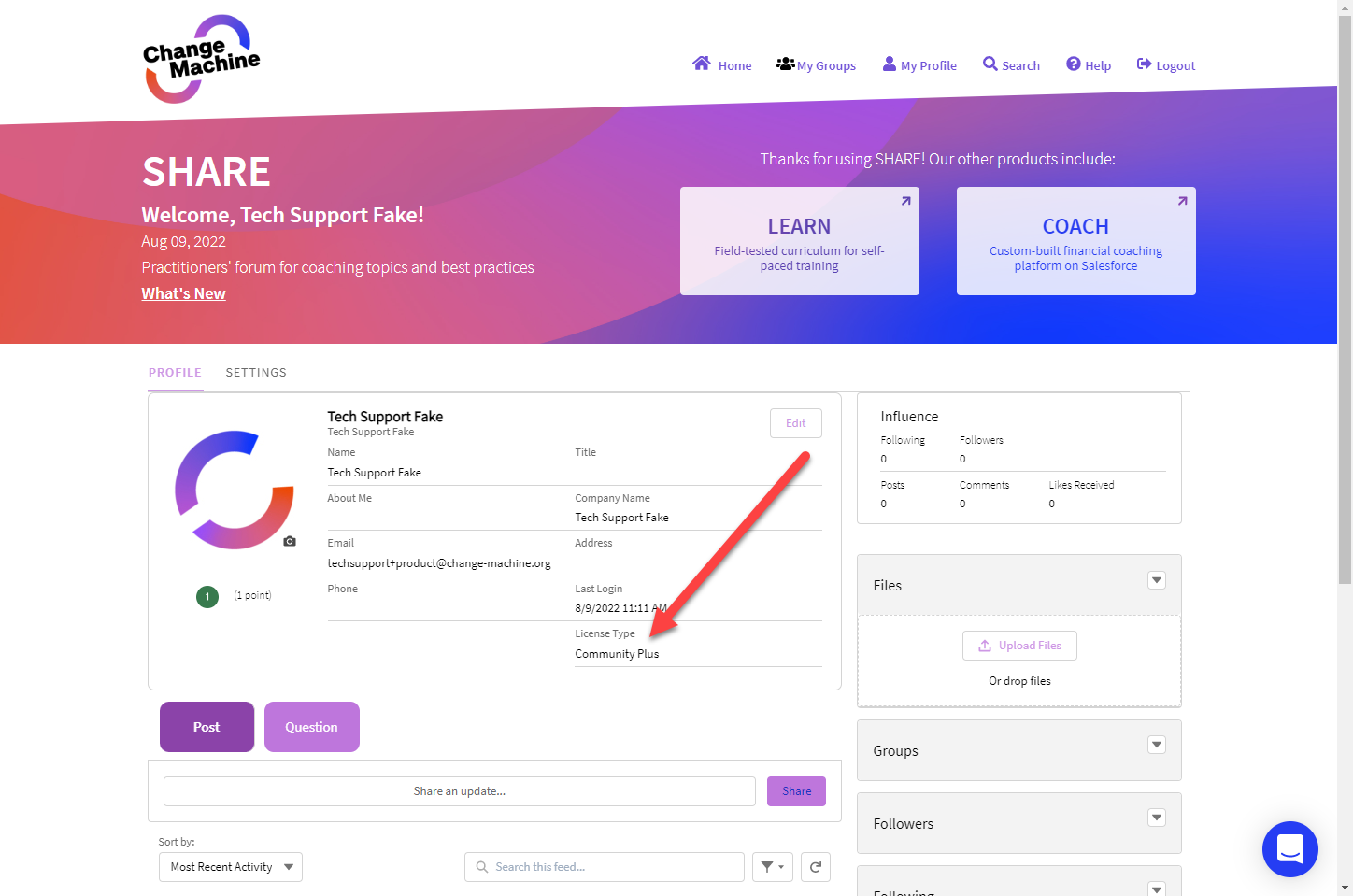Click the Followers count in Influence

click(962, 459)
